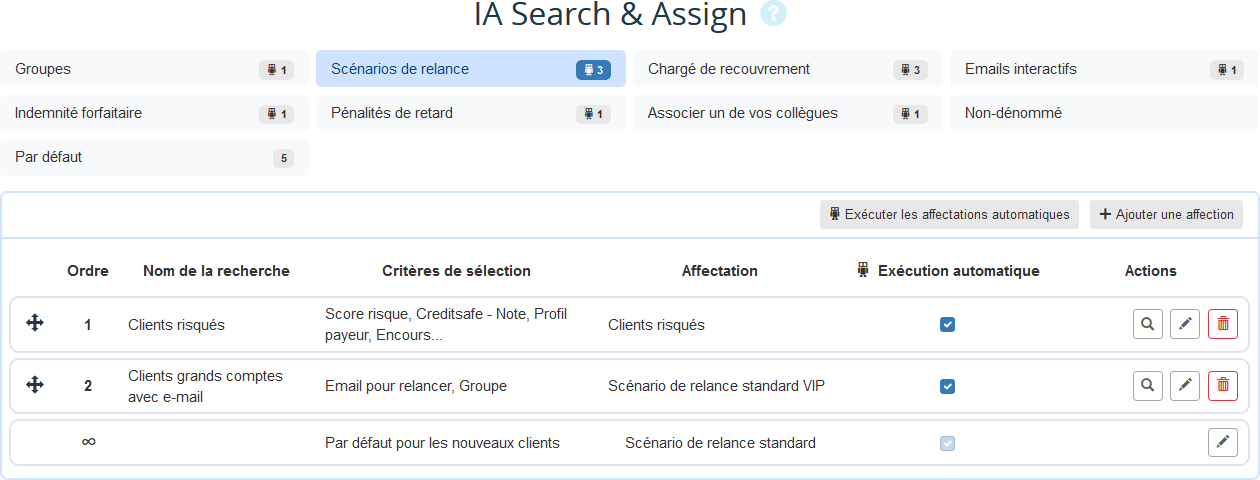Grab the move handle for Clients risqués row

[34, 324]
